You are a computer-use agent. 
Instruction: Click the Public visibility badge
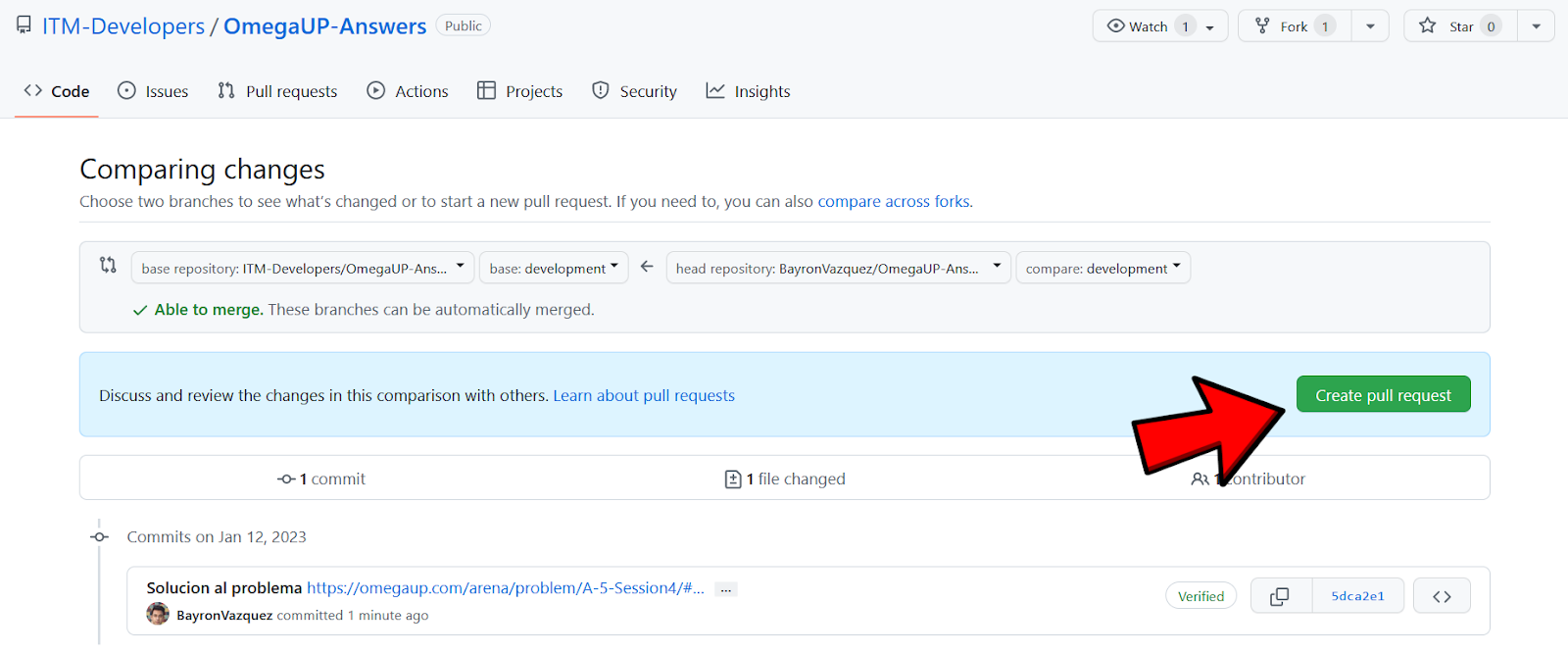click(x=463, y=25)
